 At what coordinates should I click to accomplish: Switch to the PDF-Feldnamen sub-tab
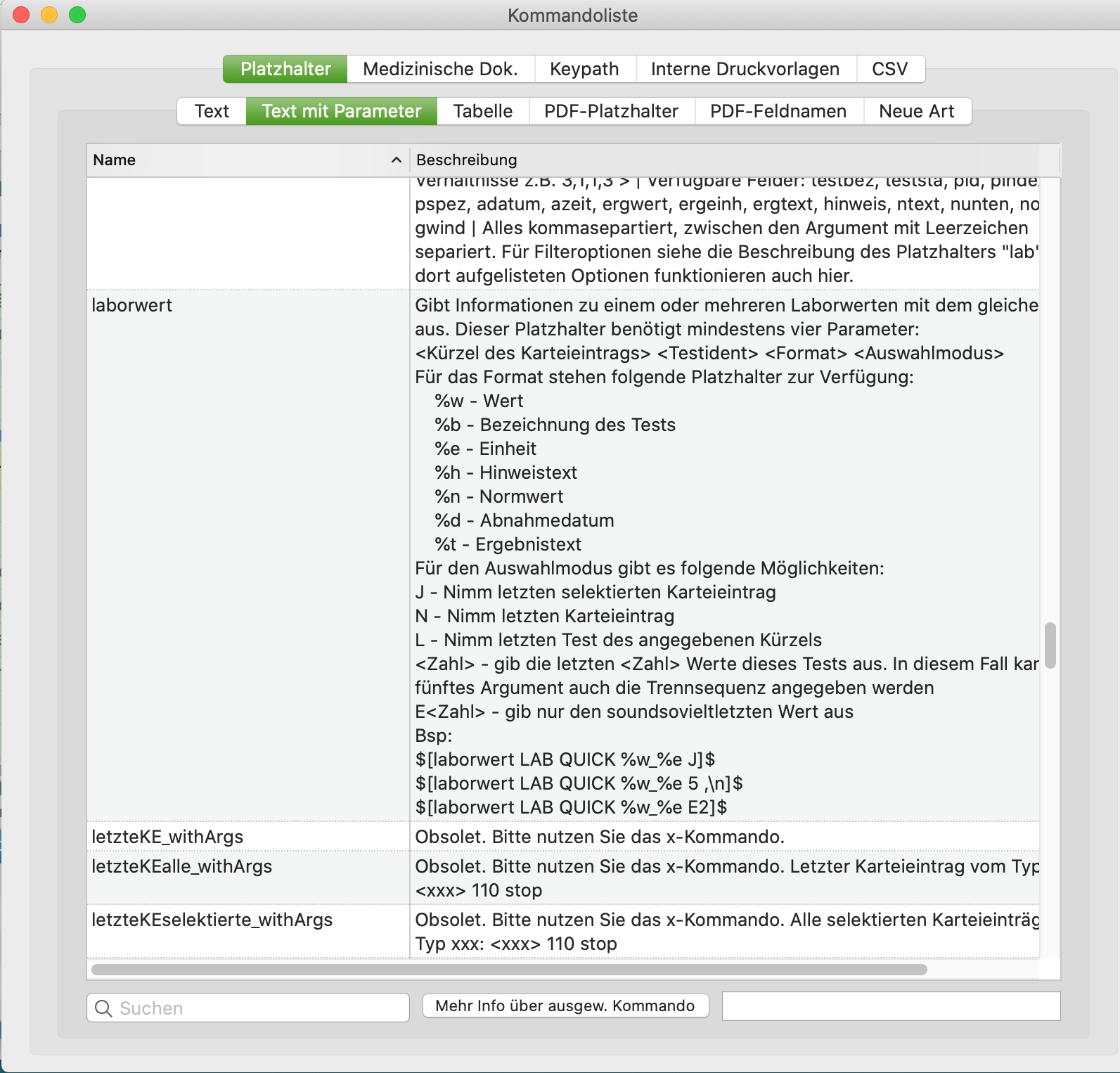pyautogui.click(x=778, y=111)
